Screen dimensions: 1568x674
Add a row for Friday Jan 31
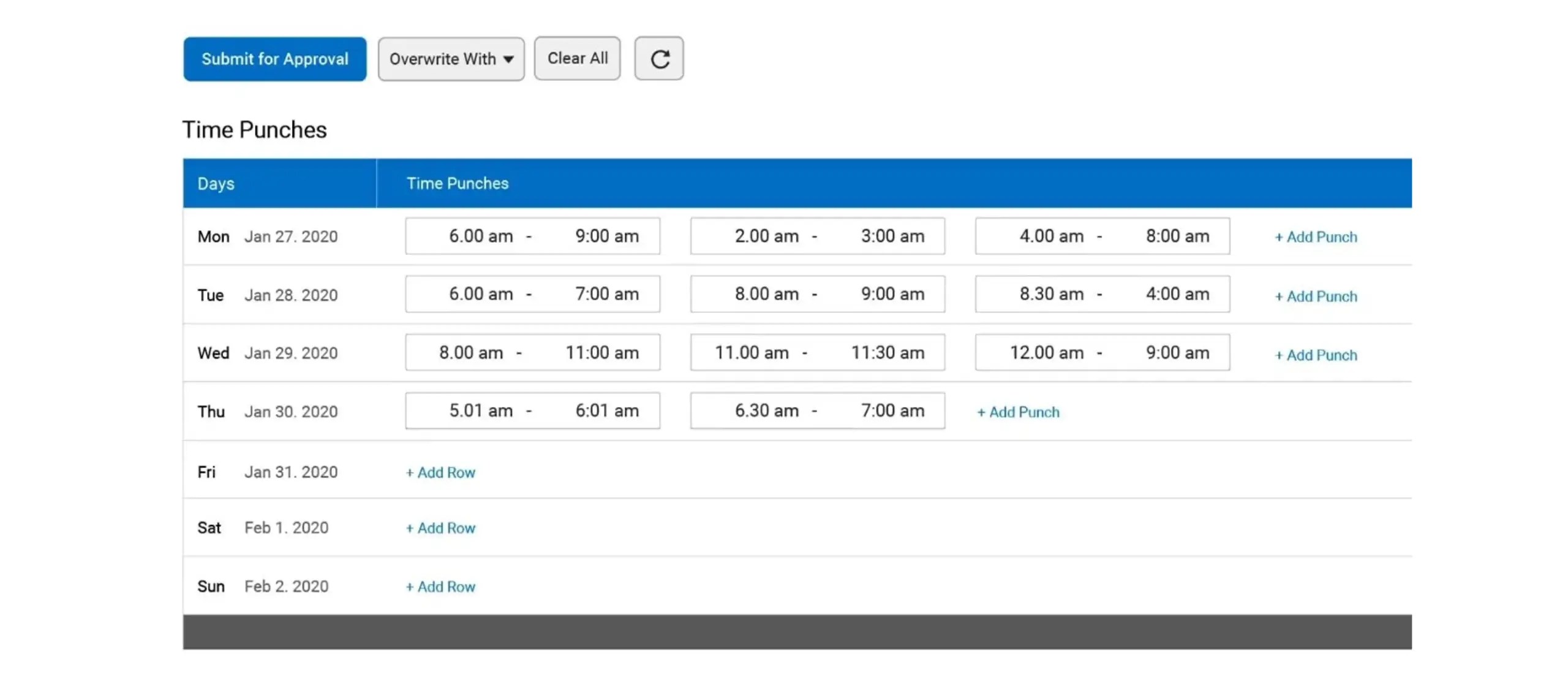(440, 472)
